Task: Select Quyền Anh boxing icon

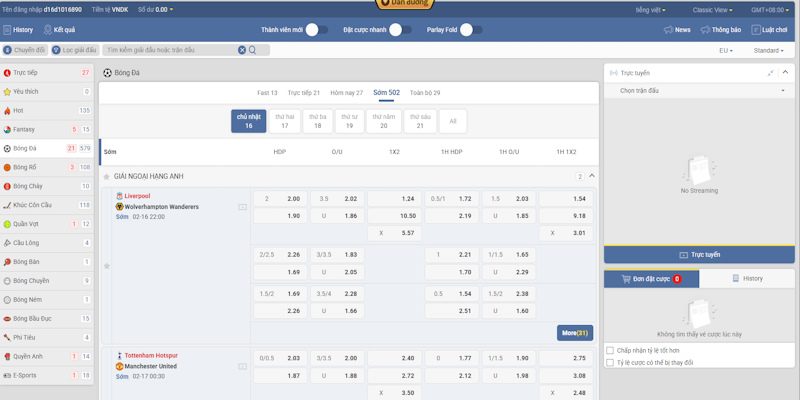Action: tap(7, 356)
